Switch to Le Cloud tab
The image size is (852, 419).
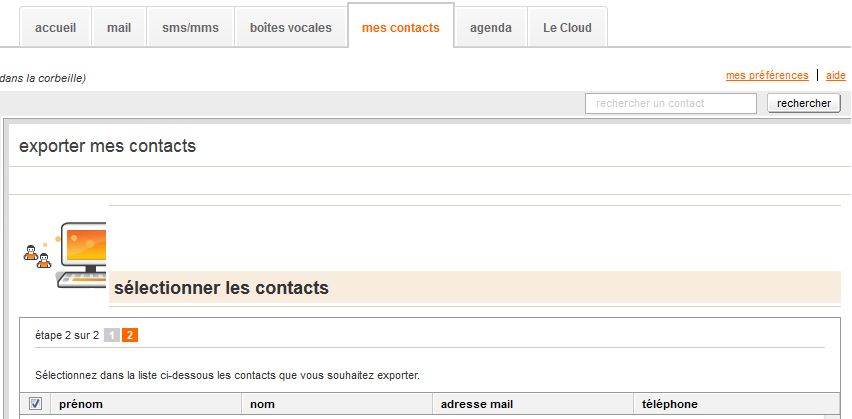[567, 28]
